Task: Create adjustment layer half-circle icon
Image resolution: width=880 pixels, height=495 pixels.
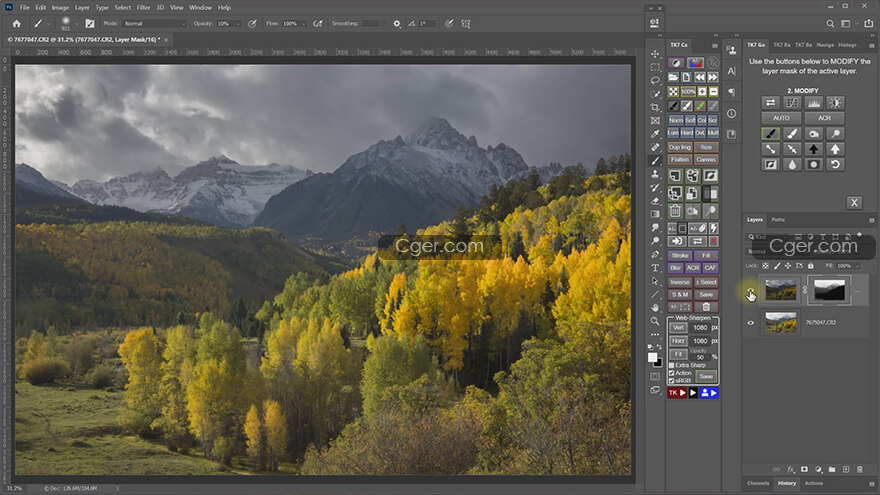Action: point(818,469)
